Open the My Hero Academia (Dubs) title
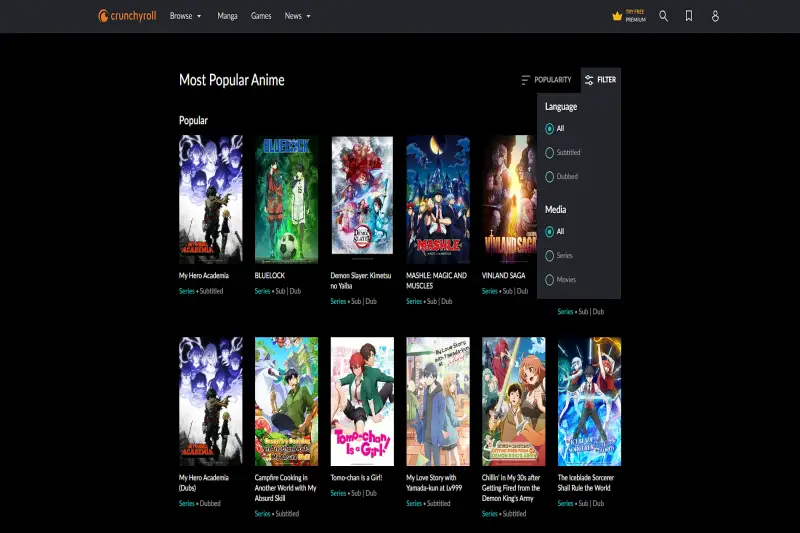The image size is (800, 533). click(204, 483)
